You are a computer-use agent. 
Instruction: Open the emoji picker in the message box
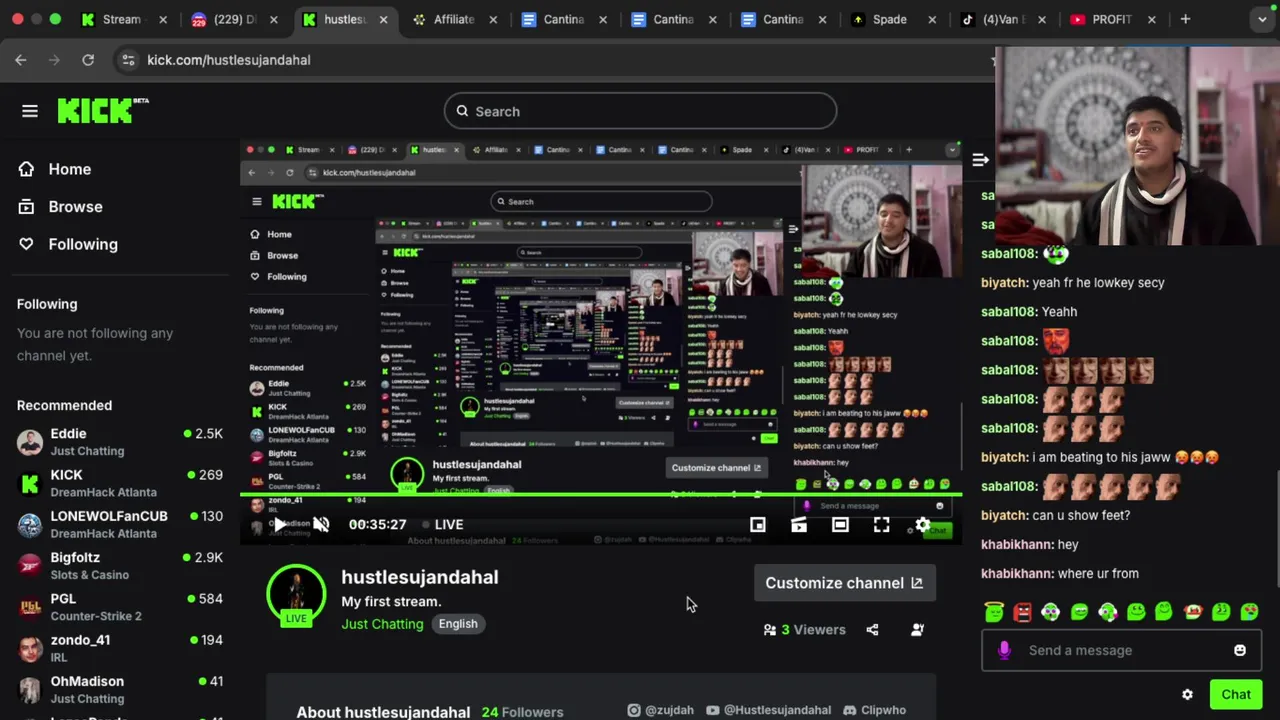[1240, 650]
